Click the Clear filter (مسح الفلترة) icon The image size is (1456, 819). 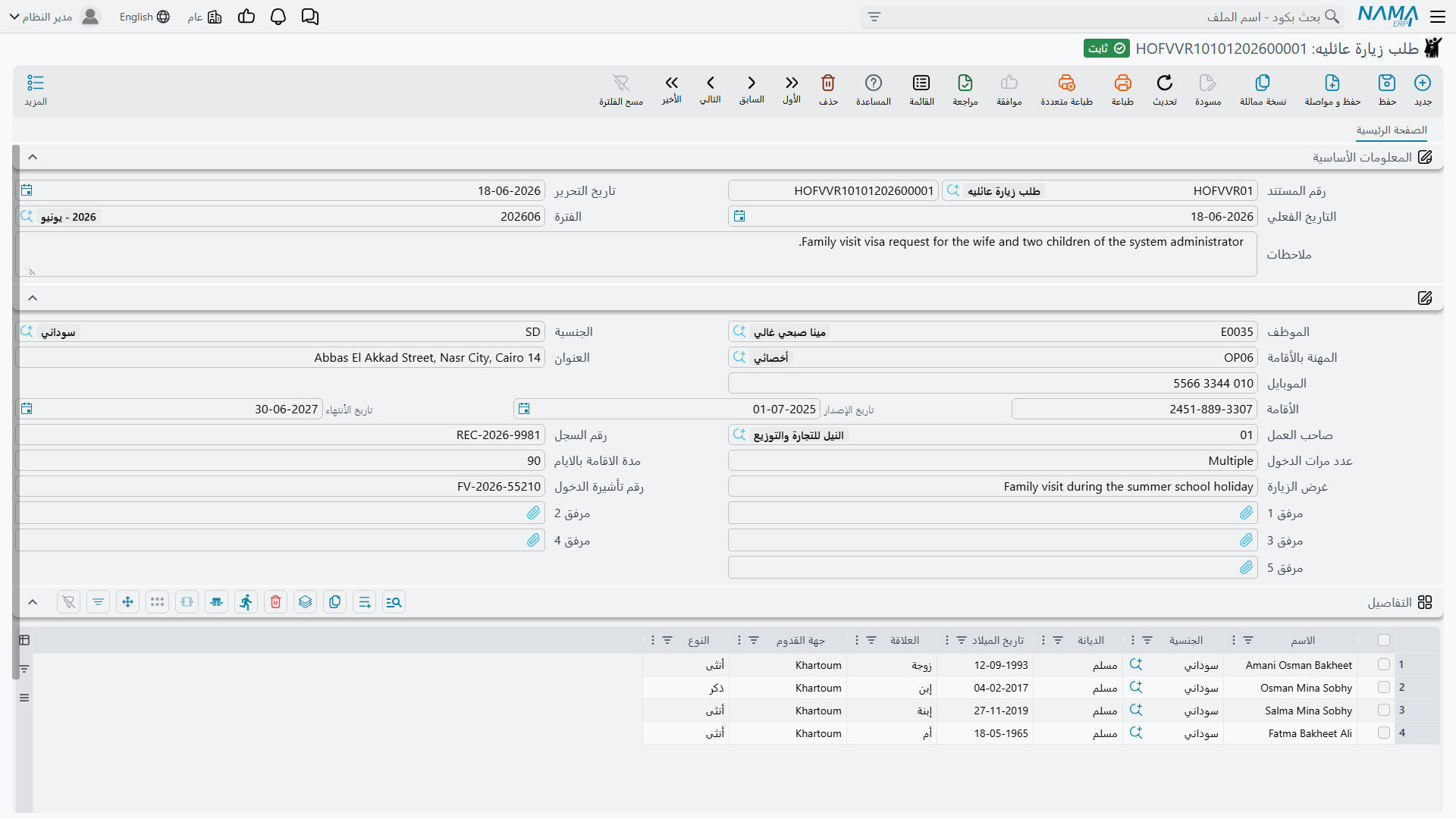click(621, 83)
